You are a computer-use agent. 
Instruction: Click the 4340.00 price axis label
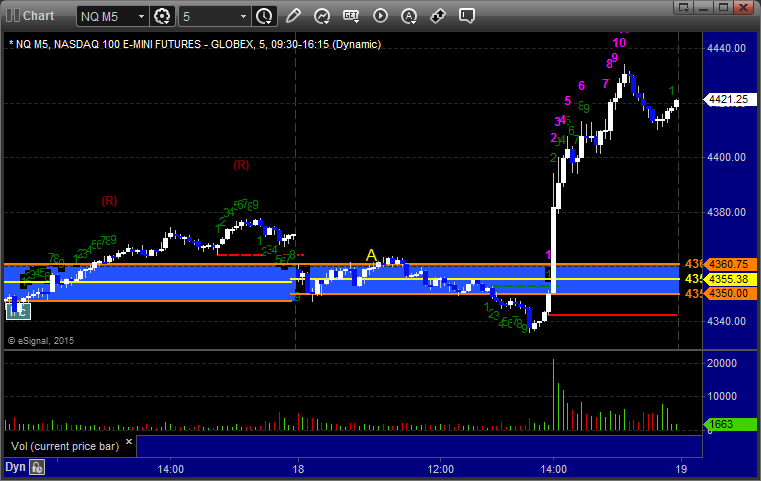(727, 321)
